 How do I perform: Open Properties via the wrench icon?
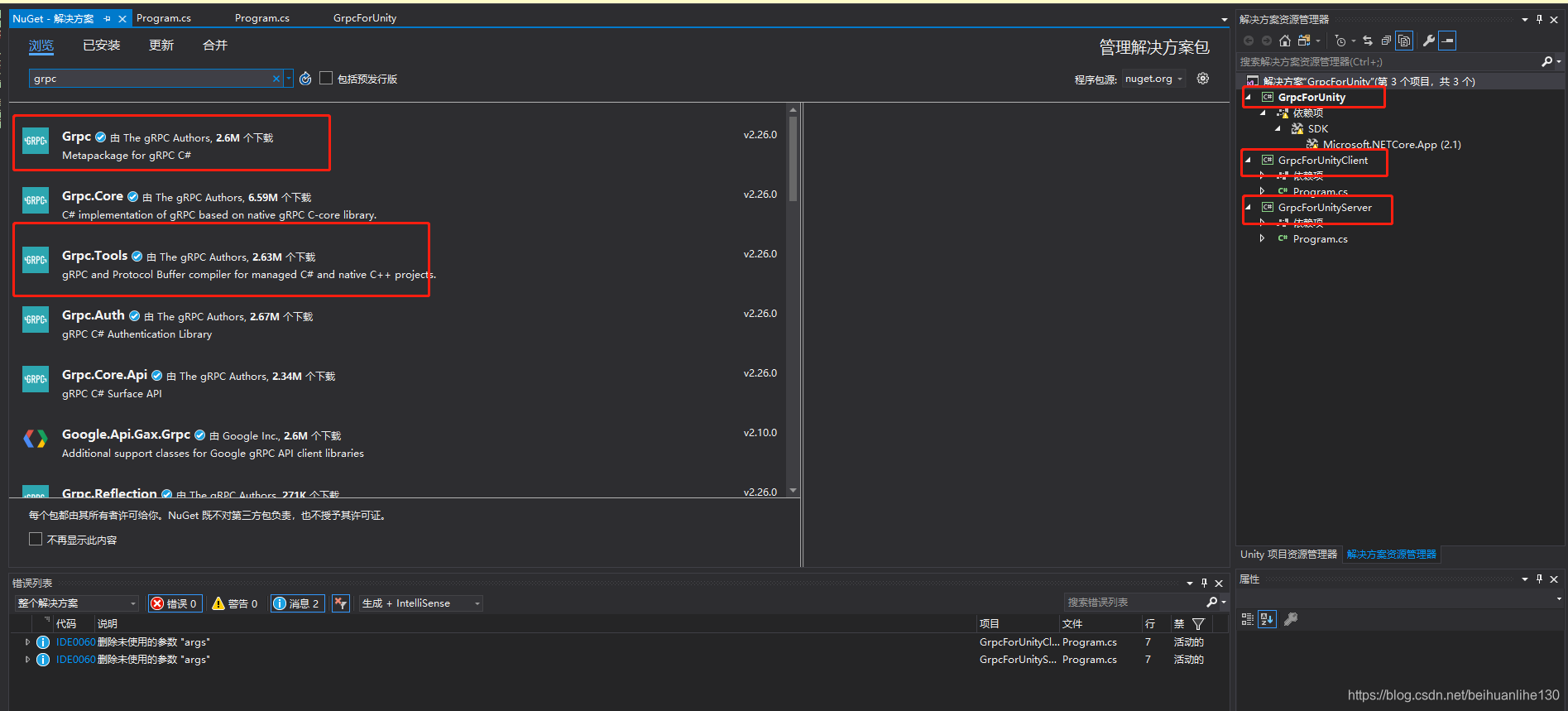(x=1429, y=41)
